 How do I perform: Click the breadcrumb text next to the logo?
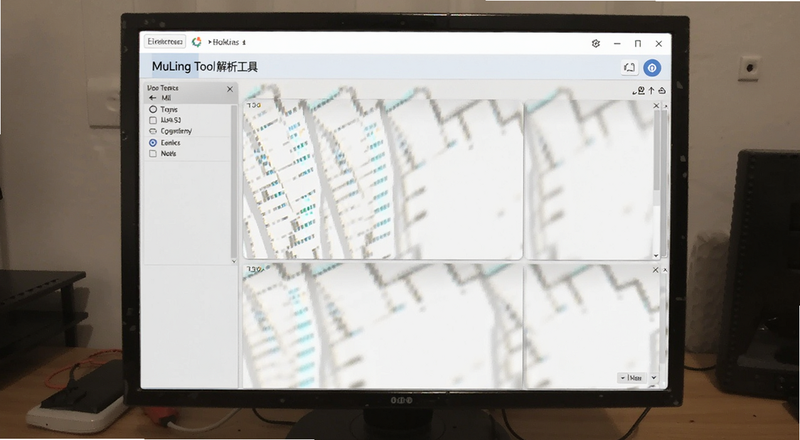[227, 42]
